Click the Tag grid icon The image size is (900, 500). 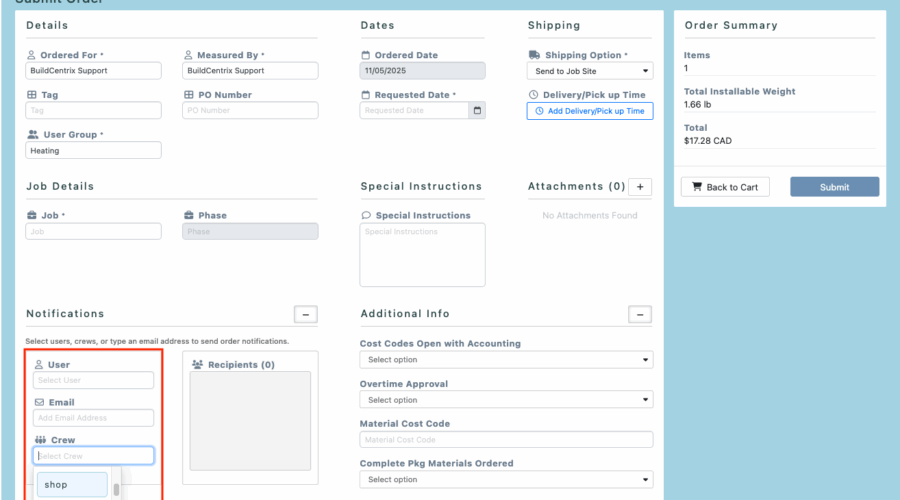point(32,95)
